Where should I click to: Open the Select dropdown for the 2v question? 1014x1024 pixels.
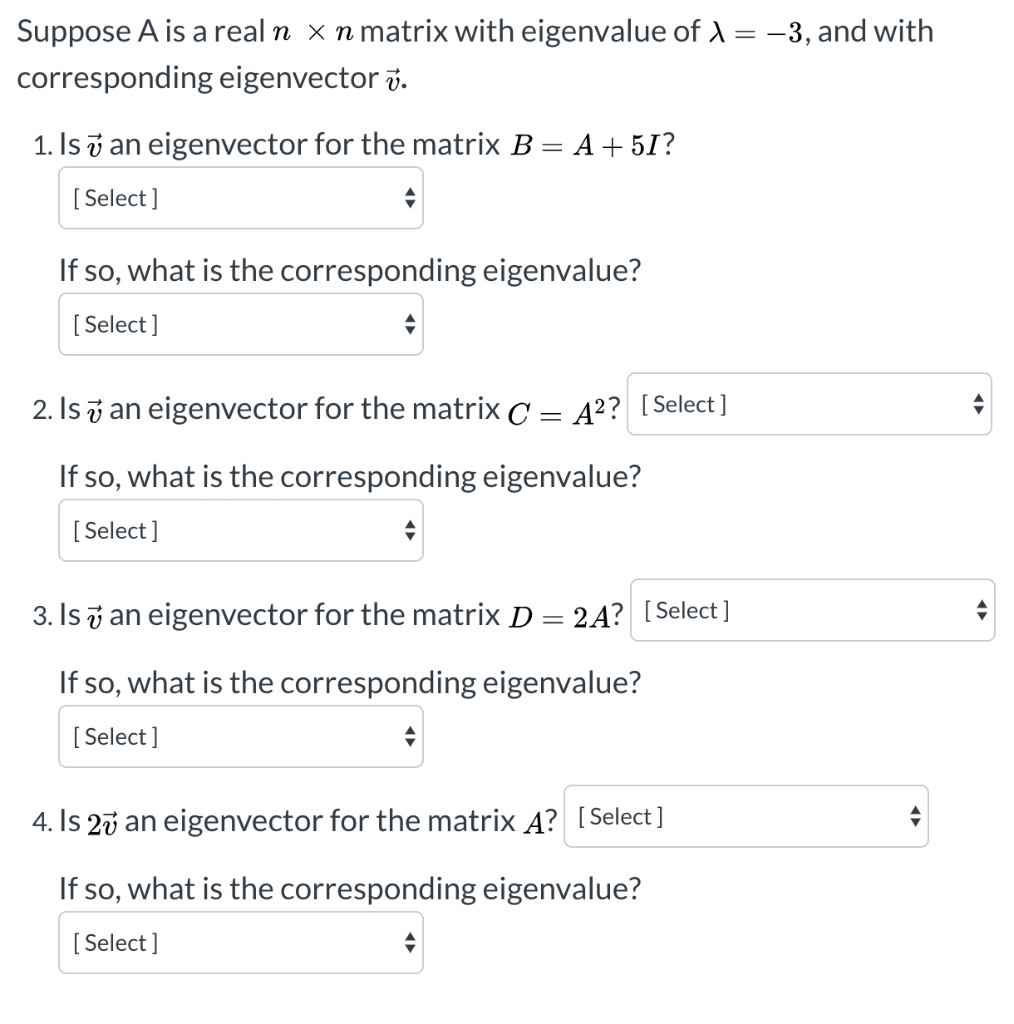[x=745, y=816]
